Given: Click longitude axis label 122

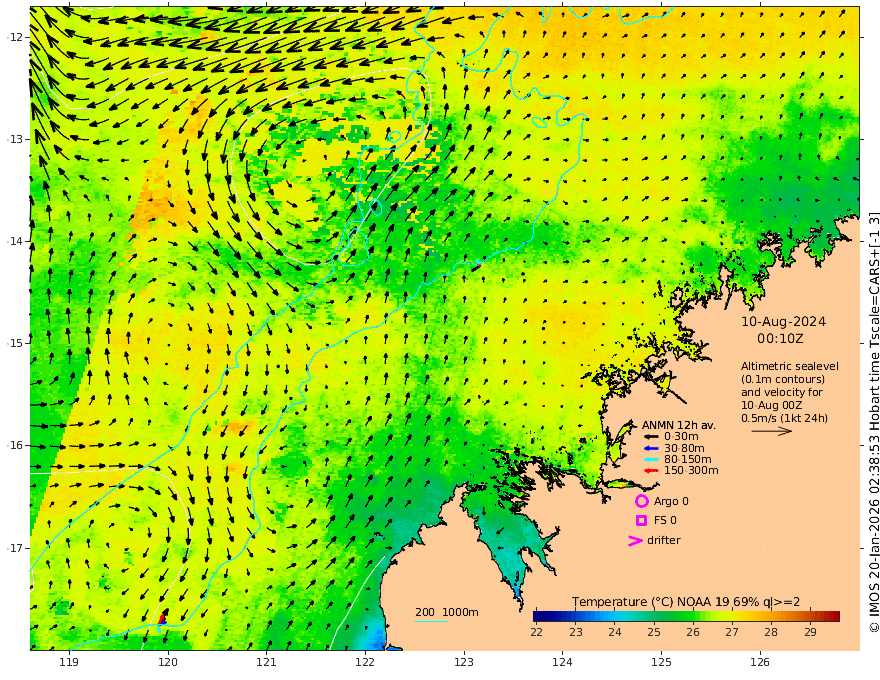Looking at the screenshot, I should tap(365, 663).
